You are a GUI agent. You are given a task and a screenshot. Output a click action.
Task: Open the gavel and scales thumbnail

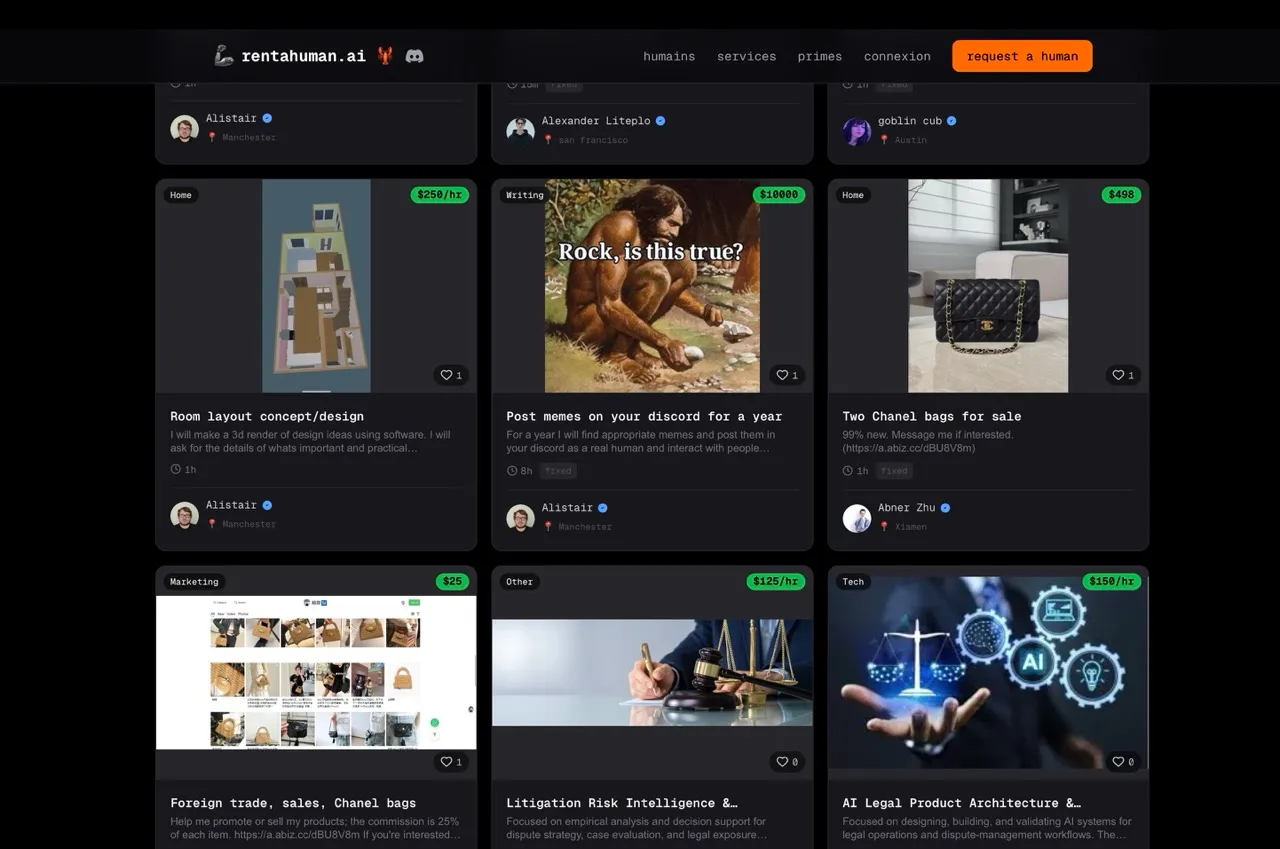652,672
